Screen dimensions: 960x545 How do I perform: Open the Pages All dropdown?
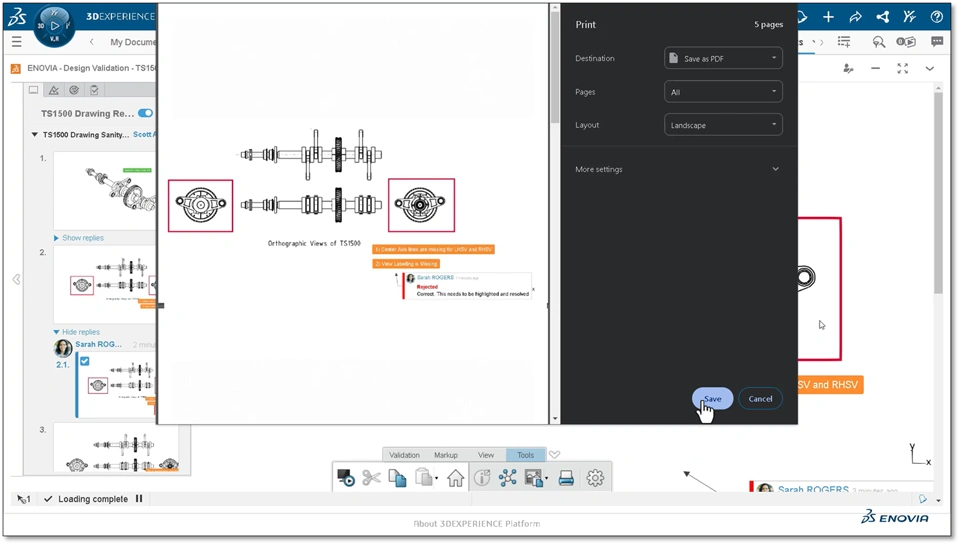tap(723, 92)
